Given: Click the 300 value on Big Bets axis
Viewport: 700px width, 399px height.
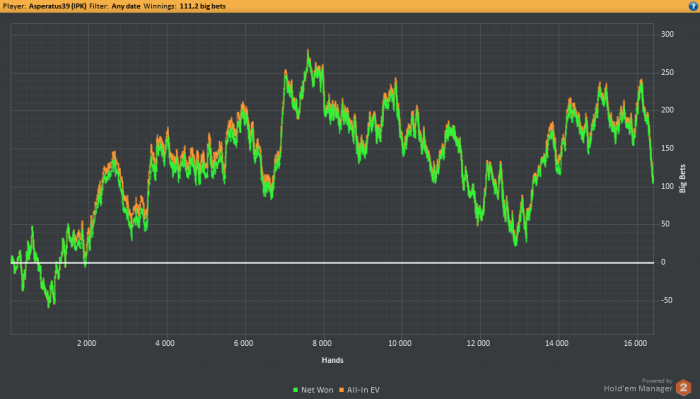Looking at the screenshot, I should point(667,34).
